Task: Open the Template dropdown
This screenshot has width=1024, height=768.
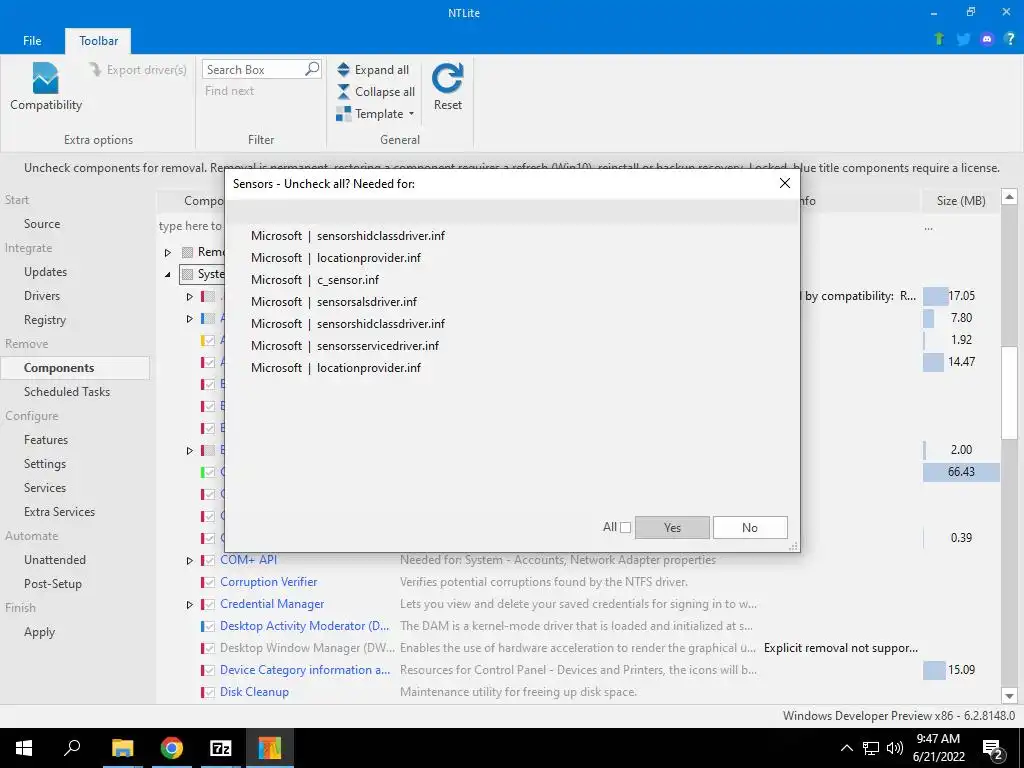Action: (x=376, y=114)
